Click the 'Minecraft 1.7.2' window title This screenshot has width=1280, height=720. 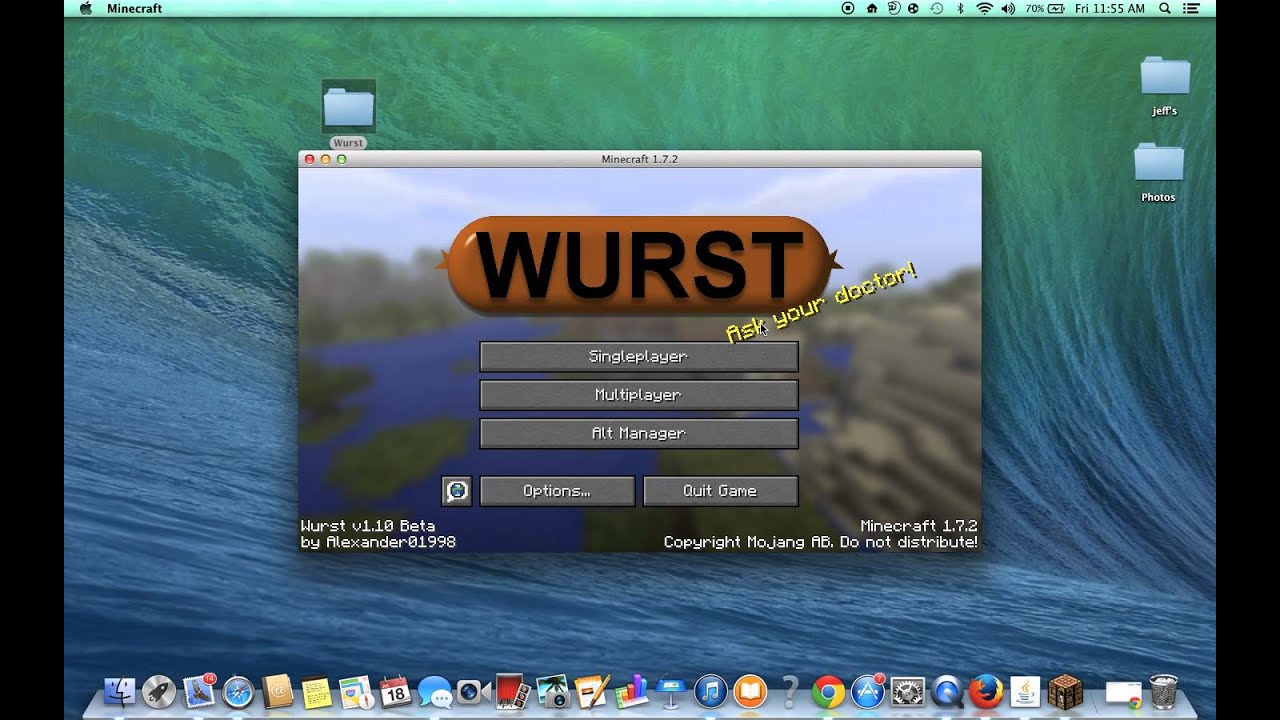coord(640,159)
